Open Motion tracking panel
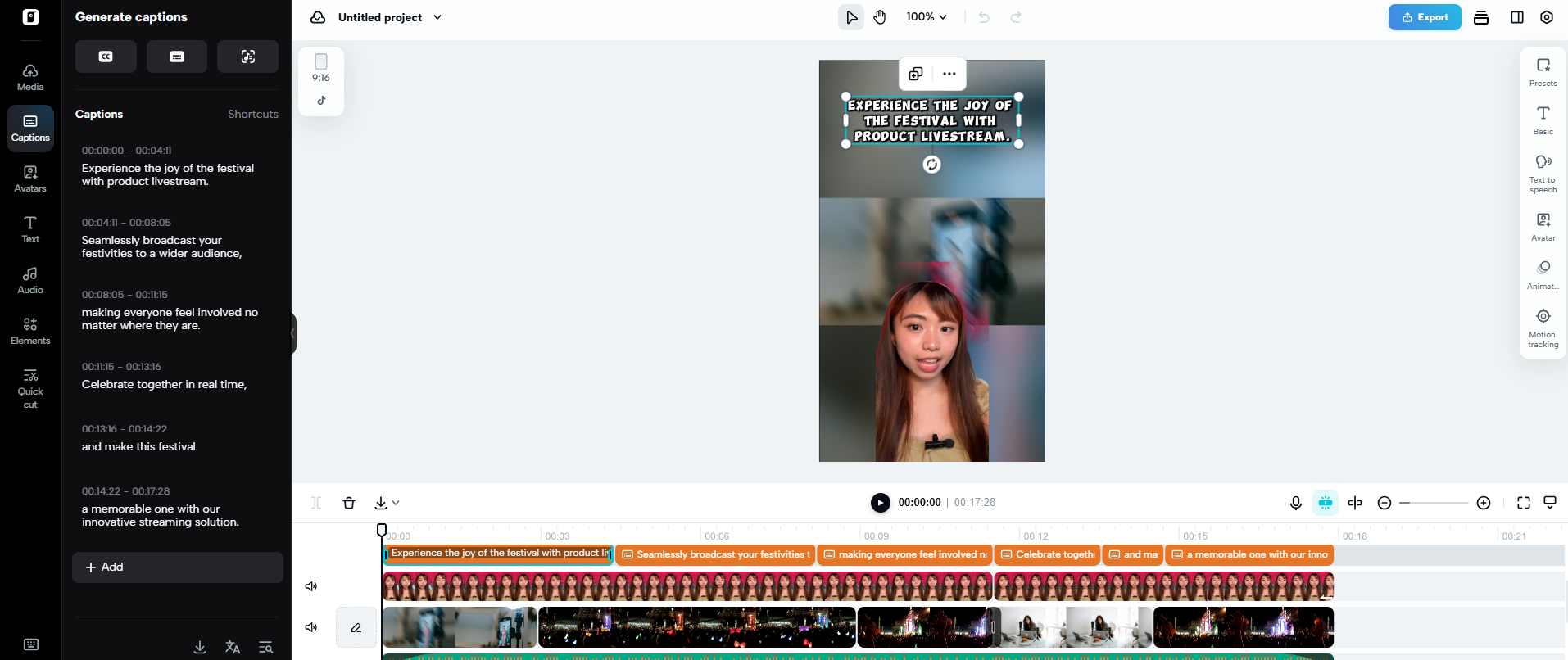This screenshot has height=660, width=1568. click(x=1543, y=328)
